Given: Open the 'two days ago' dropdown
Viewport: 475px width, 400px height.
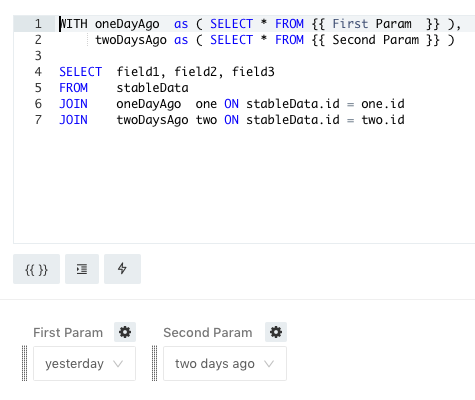Looking at the screenshot, I should (225, 363).
